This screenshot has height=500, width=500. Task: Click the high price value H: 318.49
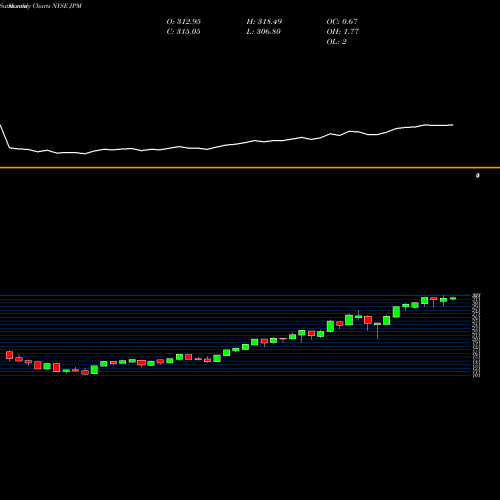click(x=264, y=21)
